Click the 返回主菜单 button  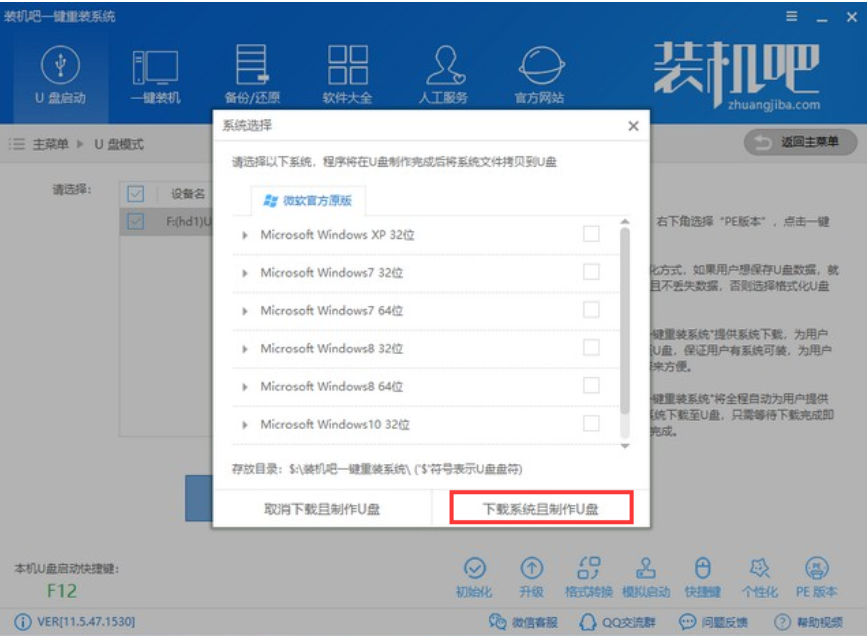[800, 142]
